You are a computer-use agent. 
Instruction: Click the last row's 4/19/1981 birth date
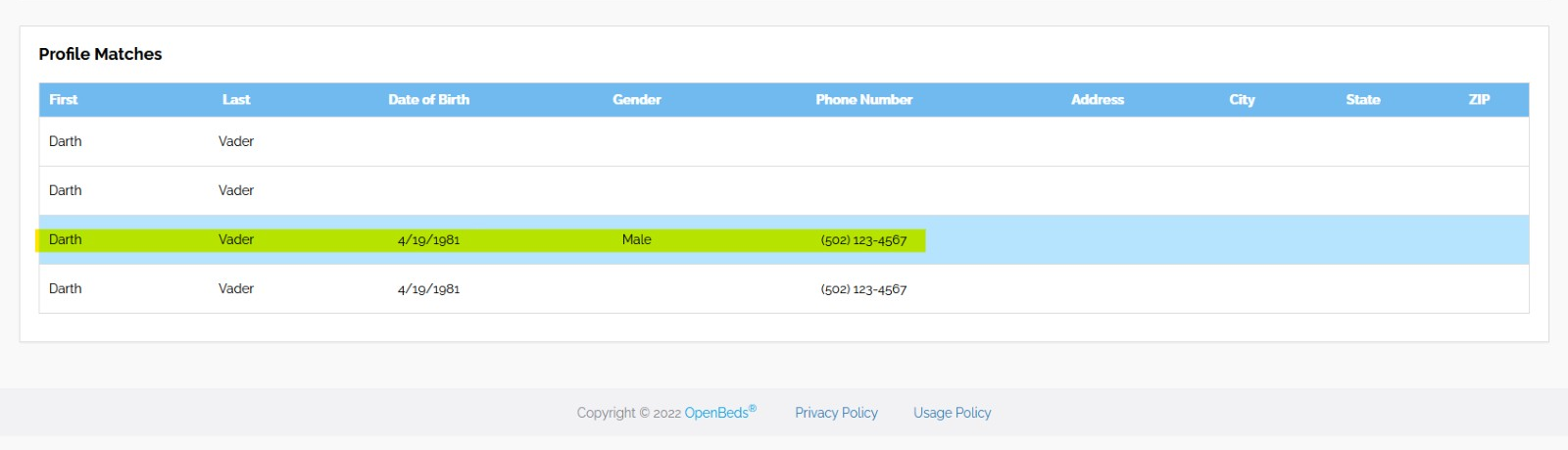pos(428,289)
